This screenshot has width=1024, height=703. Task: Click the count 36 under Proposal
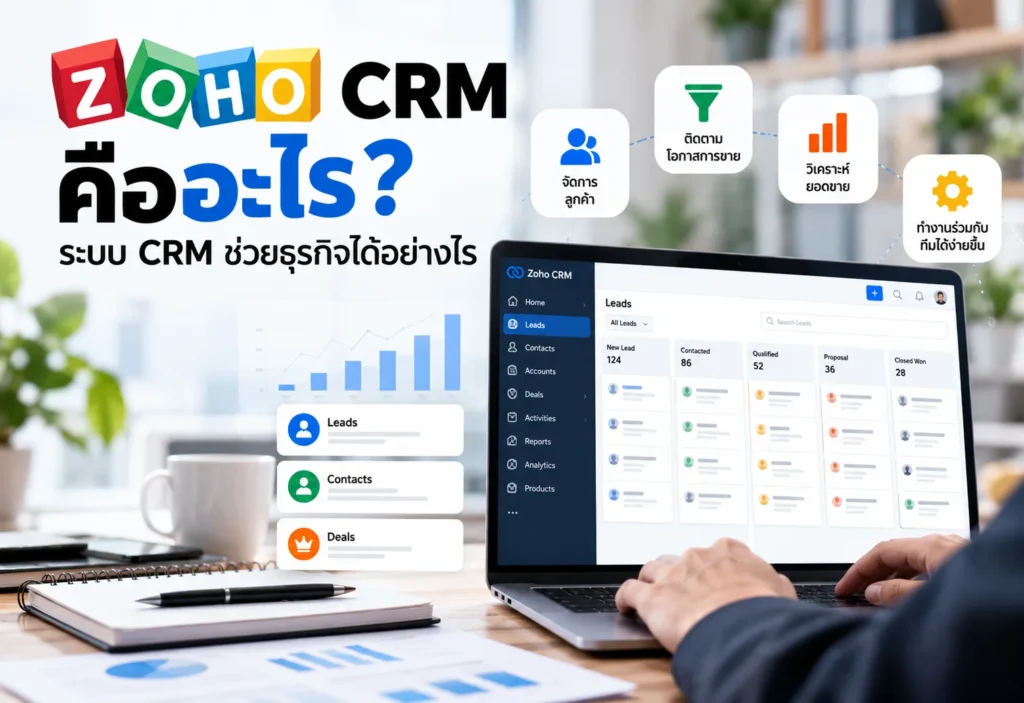(829, 369)
